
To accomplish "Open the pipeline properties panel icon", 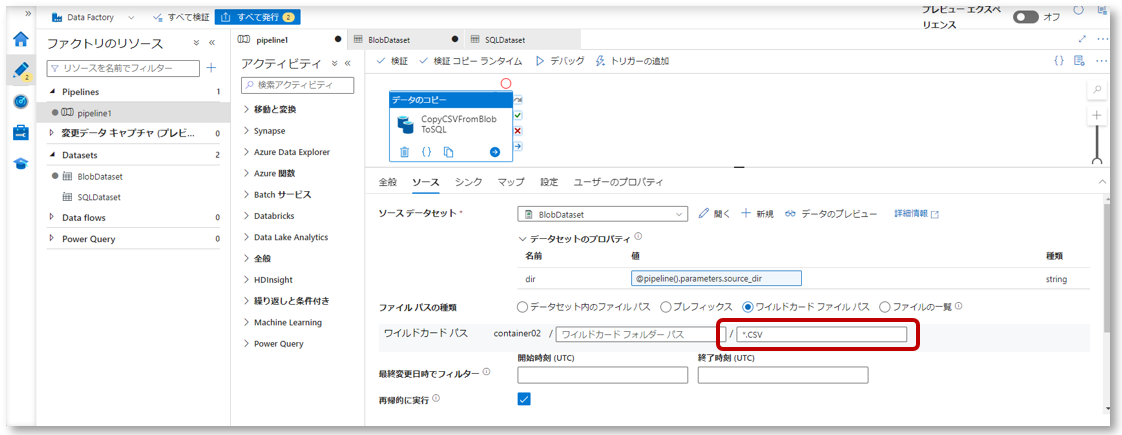I will [1080, 61].
